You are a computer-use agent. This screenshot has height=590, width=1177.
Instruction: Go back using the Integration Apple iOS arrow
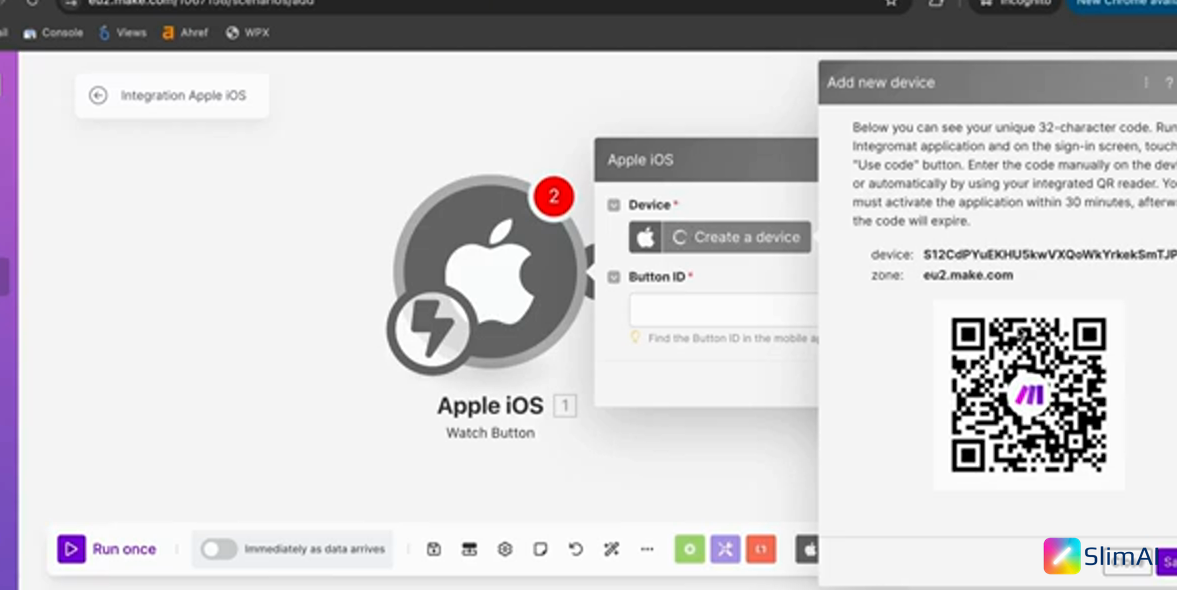98,95
